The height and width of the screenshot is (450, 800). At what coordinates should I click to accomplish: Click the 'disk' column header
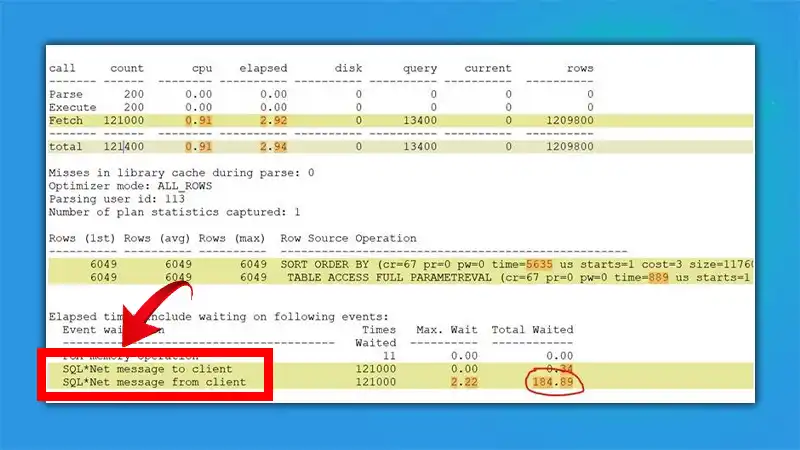coord(348,68)
